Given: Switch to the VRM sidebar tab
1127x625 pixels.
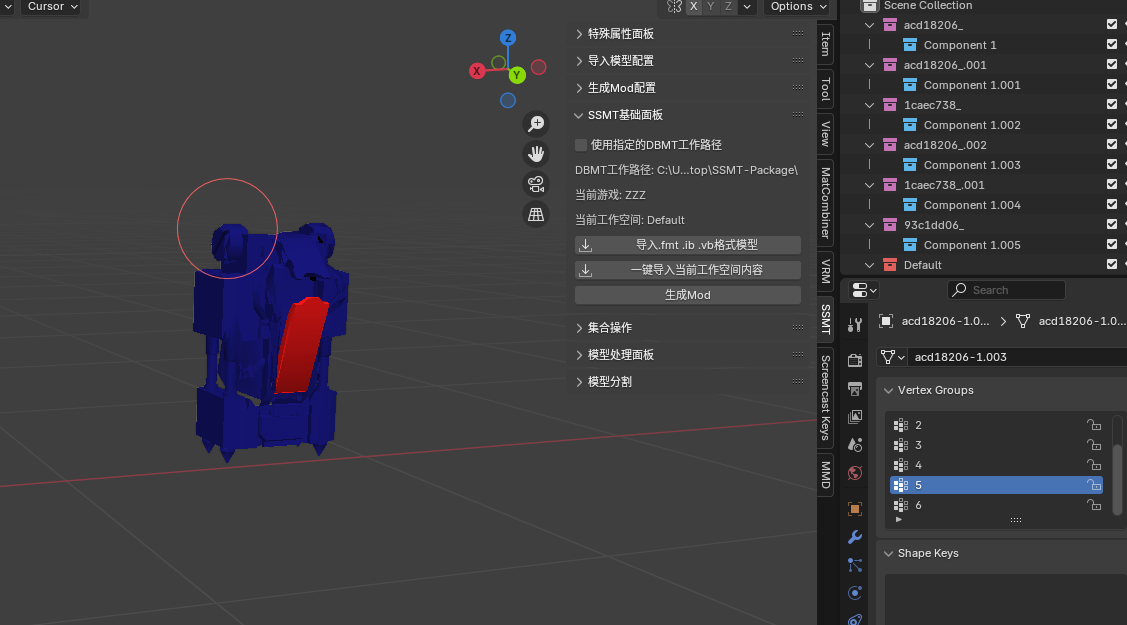Looking at the screenshot, I should pyautogui.click(x=826, y=272).
